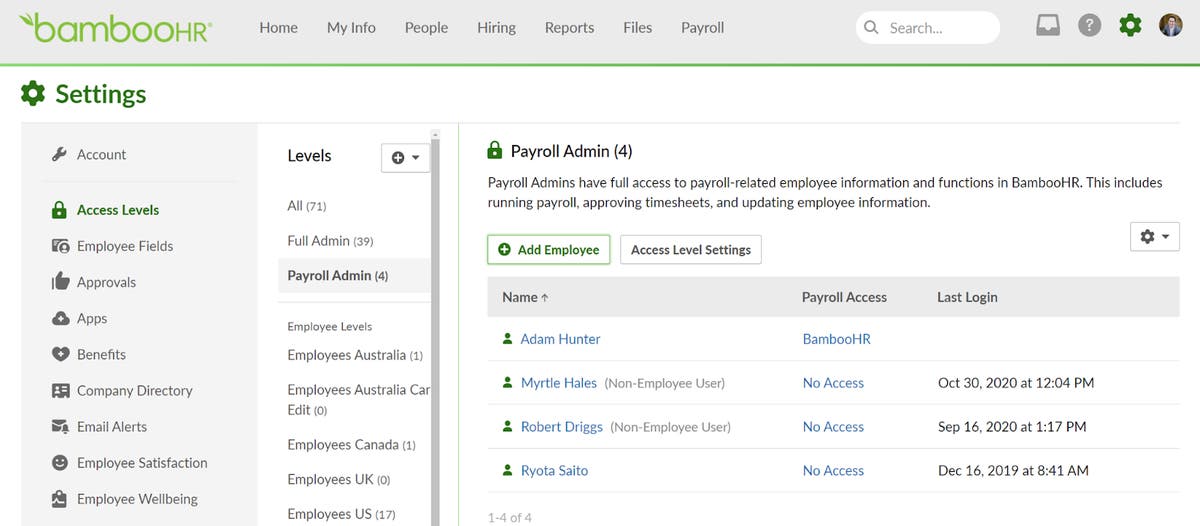The height and width of the screenshot is (526, 1200).
Task: Click BambooHR payroll access for Adam Hunter
Action: 836,339
